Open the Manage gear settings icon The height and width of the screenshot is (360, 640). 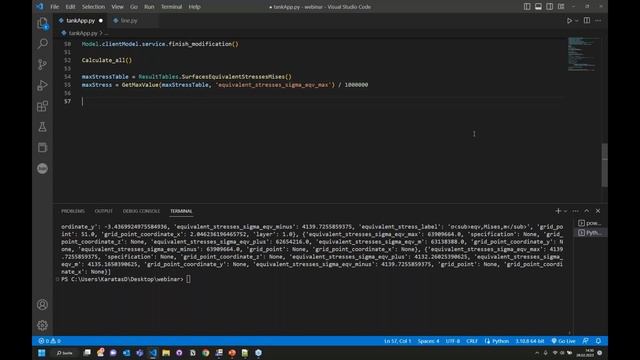pos(42,325)
